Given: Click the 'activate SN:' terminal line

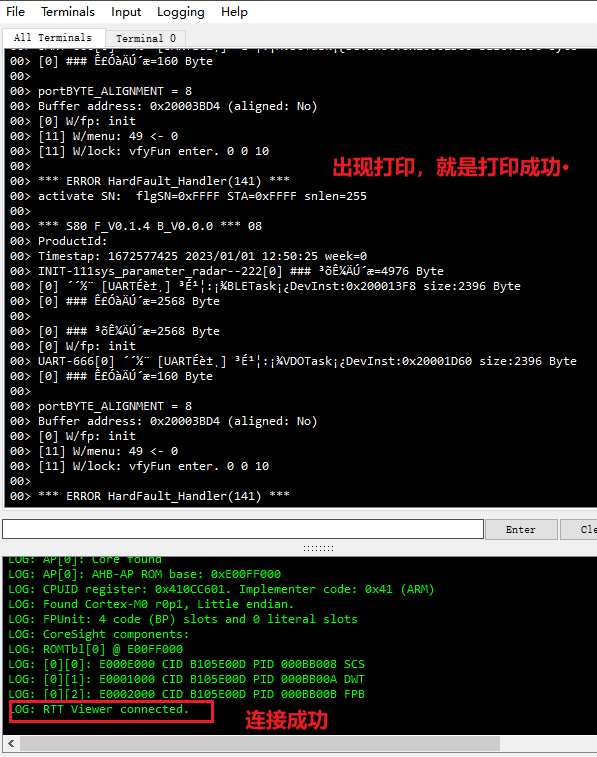Looking at the screenshot, I should (188, 196).
